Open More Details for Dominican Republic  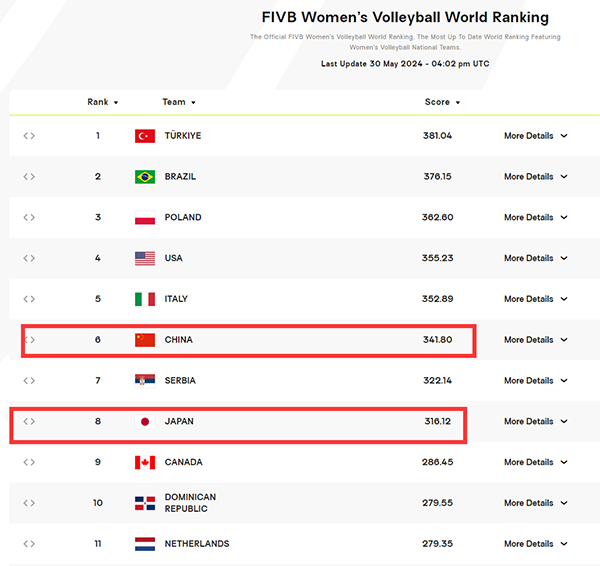(x=535, y=503)
